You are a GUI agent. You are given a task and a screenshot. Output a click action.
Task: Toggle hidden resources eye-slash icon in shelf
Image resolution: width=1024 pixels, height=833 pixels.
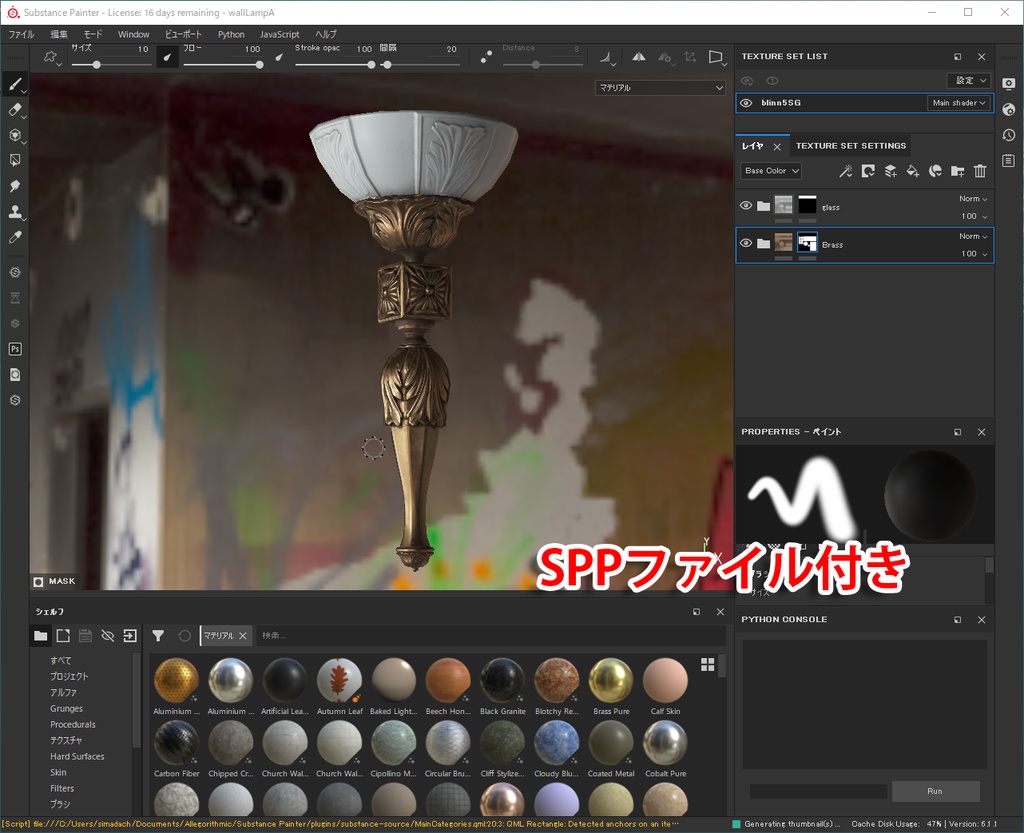click(x=108, y=636)
